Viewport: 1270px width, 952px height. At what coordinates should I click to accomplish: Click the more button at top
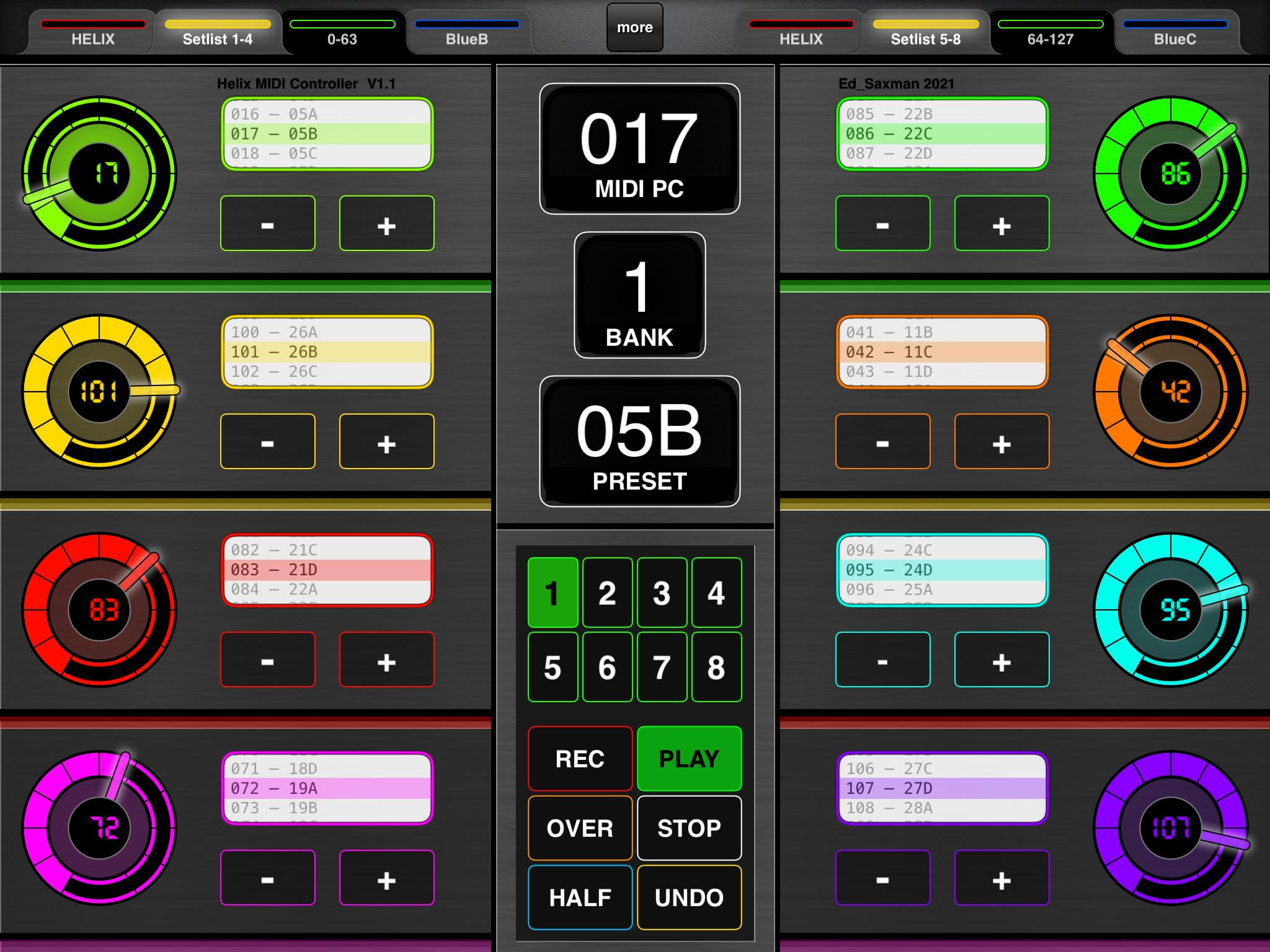click(635, 27)
